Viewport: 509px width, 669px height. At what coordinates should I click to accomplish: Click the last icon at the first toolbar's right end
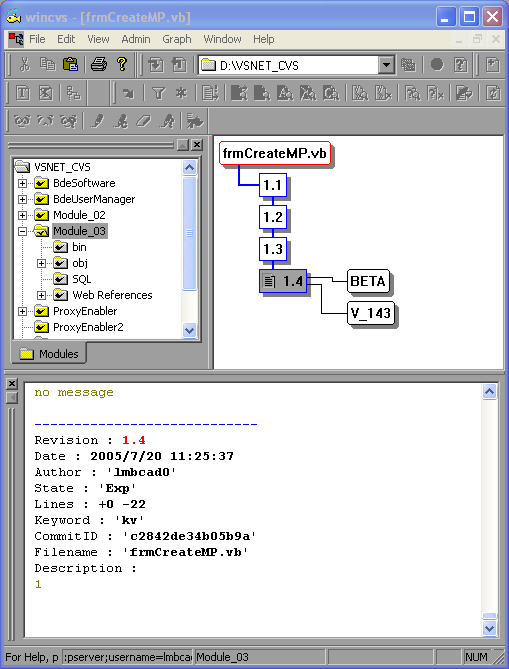pyautogui.click(x=493, y=65)
